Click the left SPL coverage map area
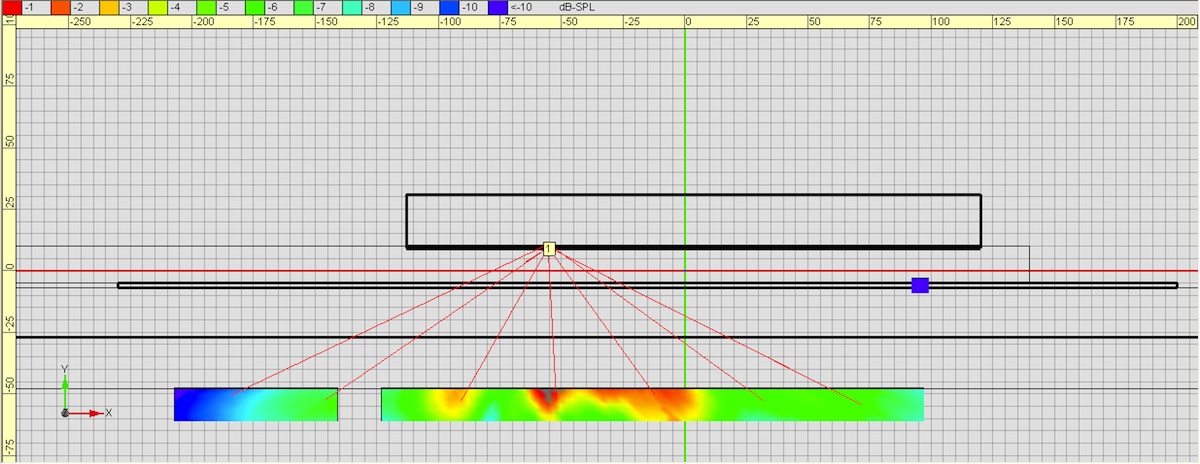1200x464 pixels. click(x=256, y=404)
